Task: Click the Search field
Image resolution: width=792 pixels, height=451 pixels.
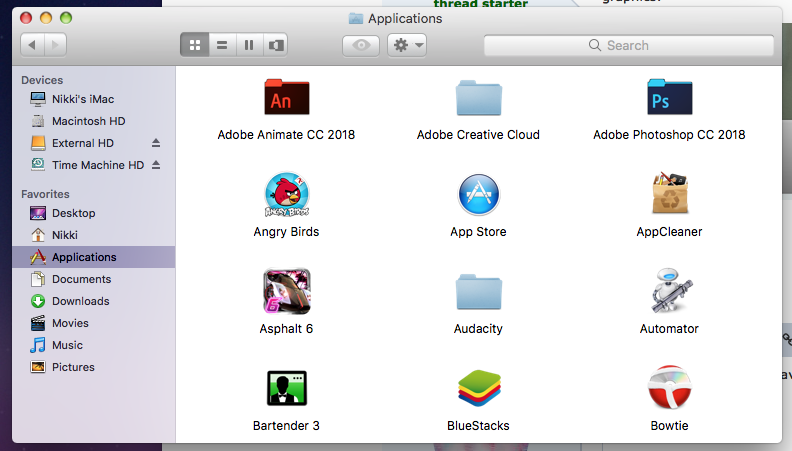Action: coord(628,45)
